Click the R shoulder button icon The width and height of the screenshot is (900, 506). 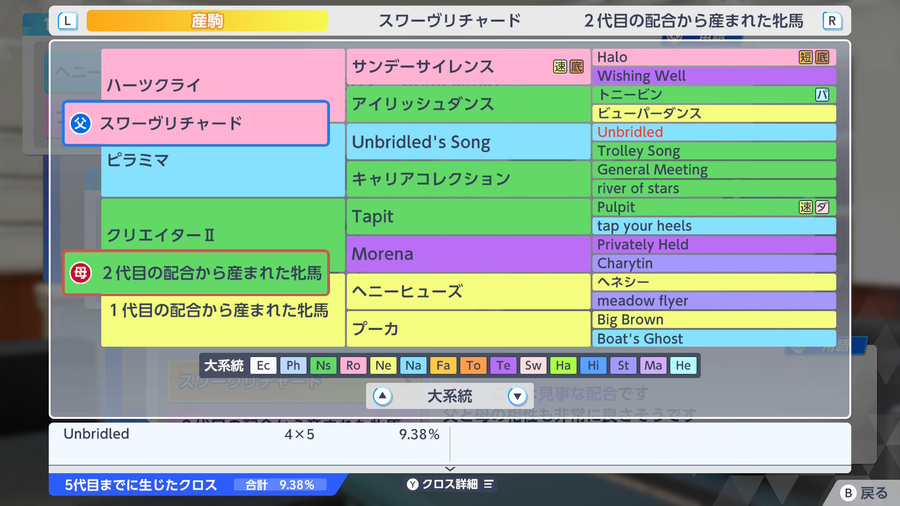[x=832, y=22]
